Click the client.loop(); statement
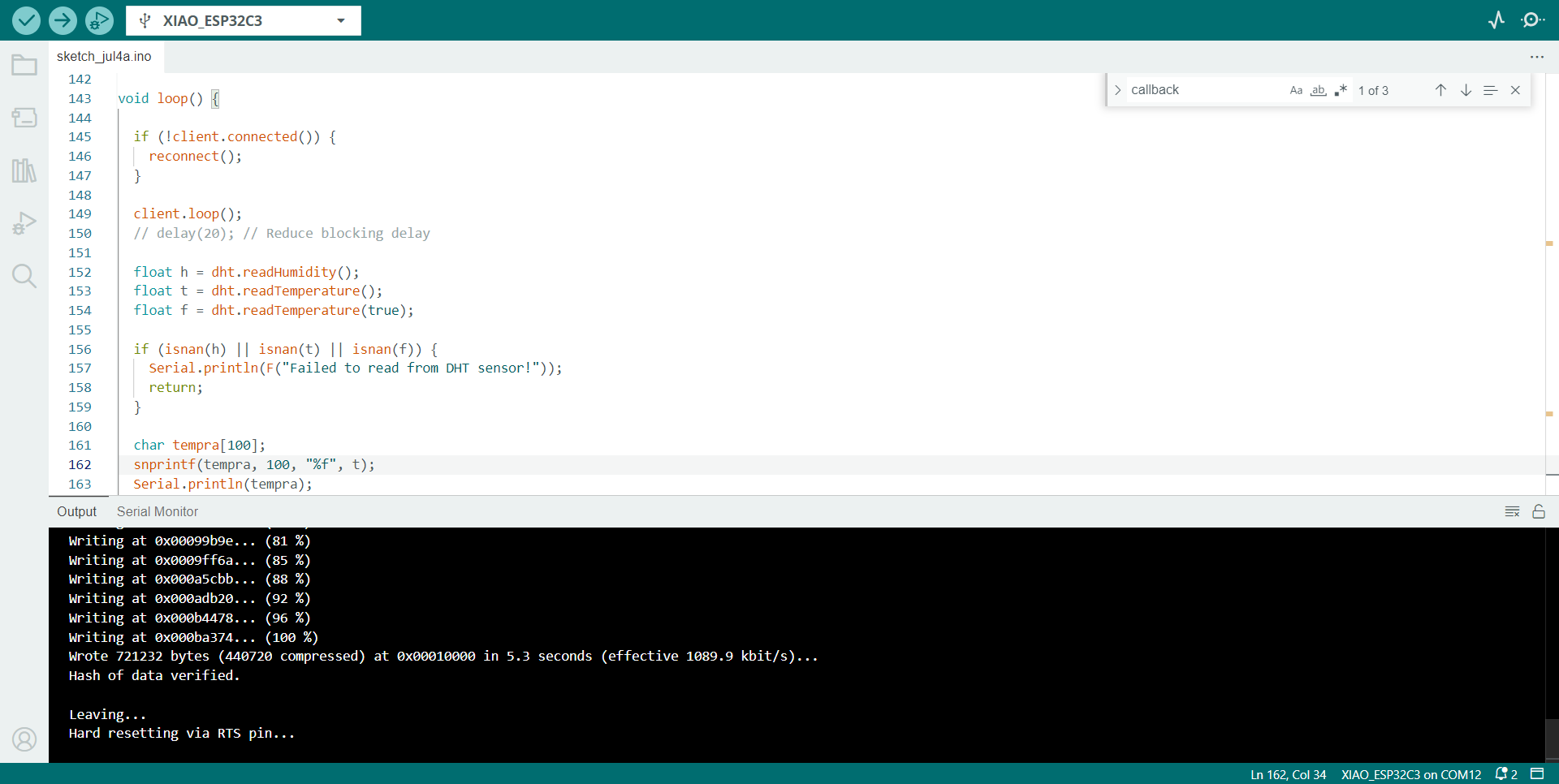1559x784 pixels. tap(188, 213)
